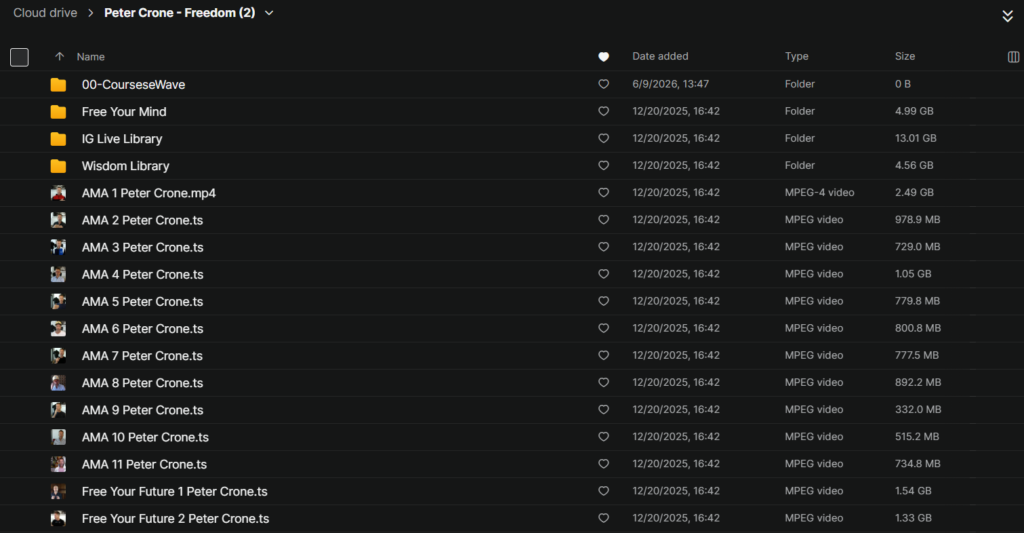Favorite AMA 1 Peter Crone.mp4 with heart
The image size is (1024, 533).
click(x=603, y=193)
